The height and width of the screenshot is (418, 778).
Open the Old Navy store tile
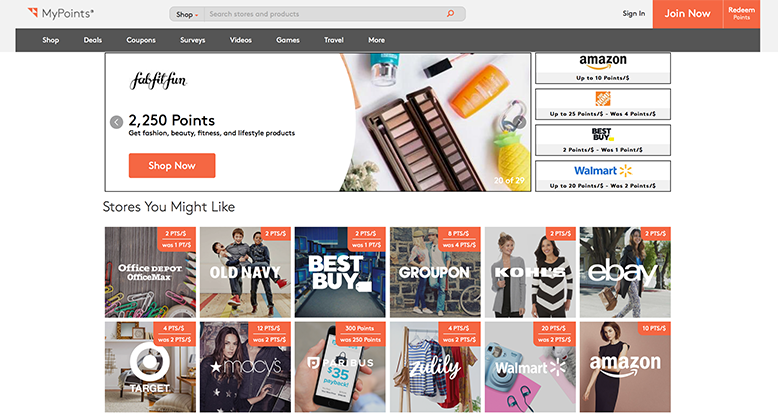coord(245,272)
